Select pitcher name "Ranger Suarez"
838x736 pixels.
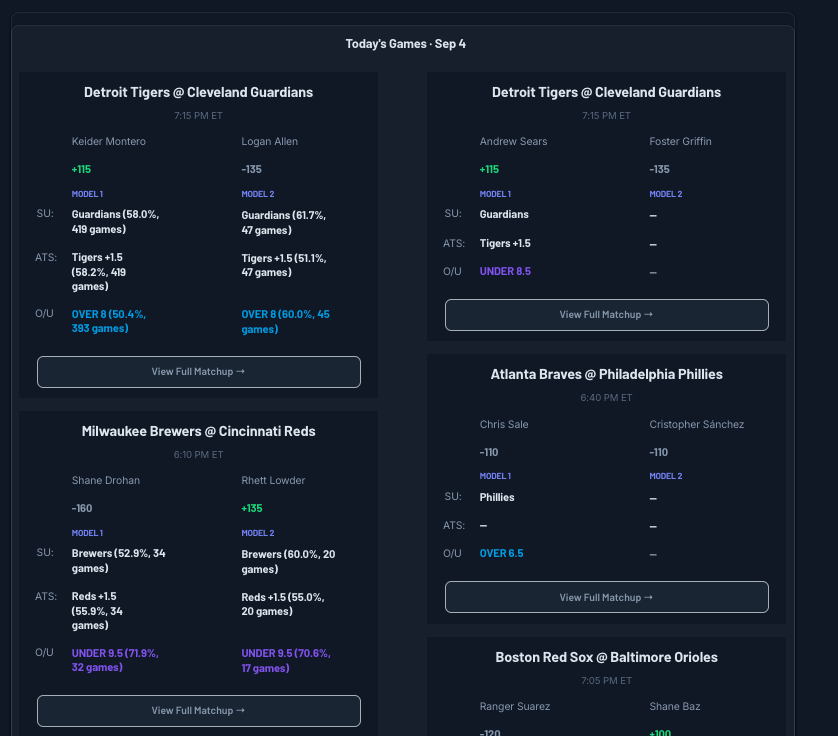click(x=515, y=707)
